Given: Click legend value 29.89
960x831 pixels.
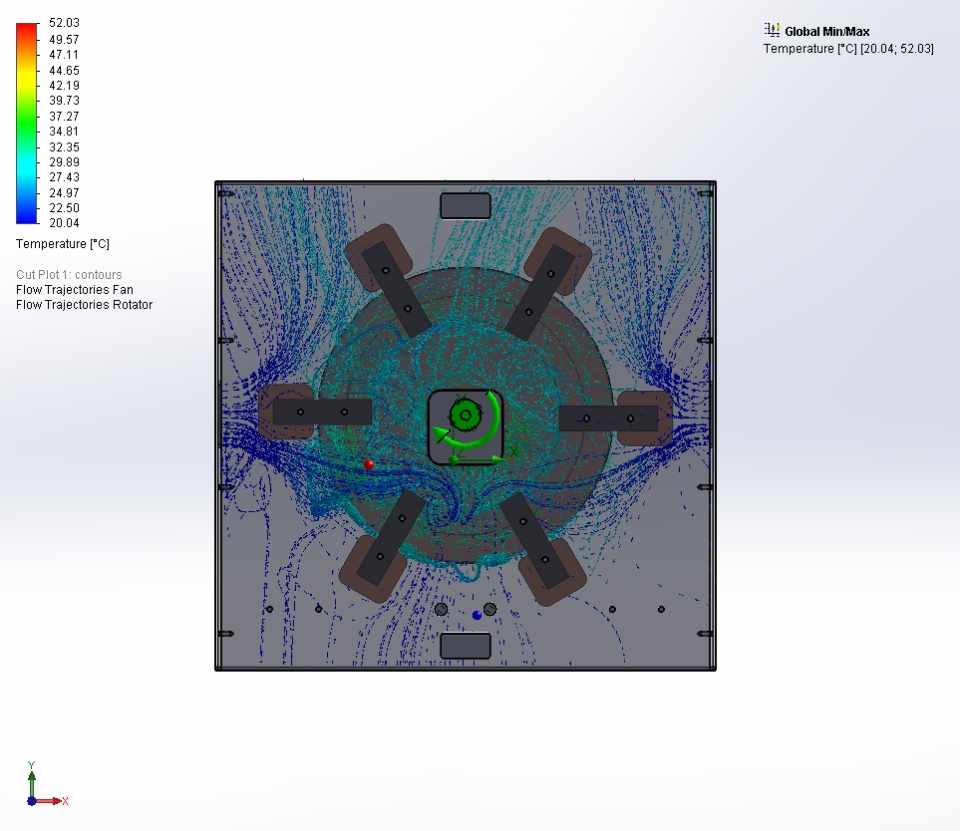Looking at the screenshot, I should (64, 162).
